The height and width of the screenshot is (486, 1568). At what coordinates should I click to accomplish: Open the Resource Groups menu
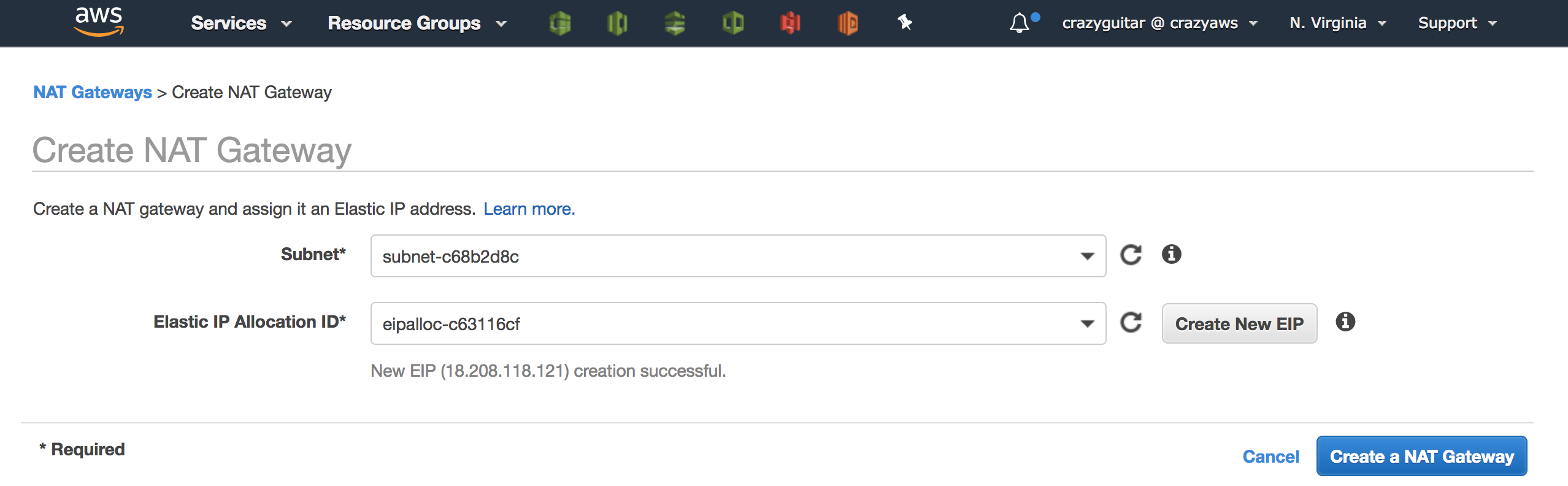(x=417, y=23)
